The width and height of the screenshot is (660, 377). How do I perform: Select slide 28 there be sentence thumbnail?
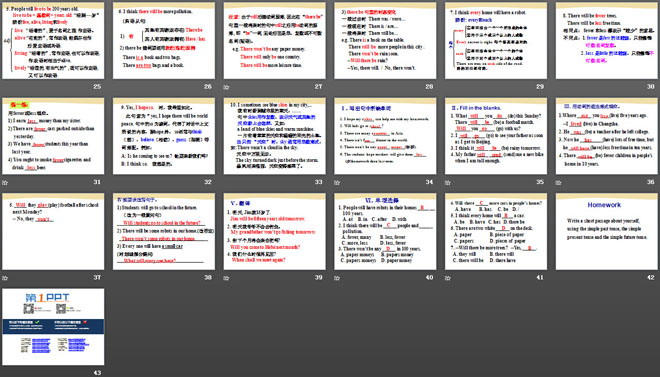385,40
